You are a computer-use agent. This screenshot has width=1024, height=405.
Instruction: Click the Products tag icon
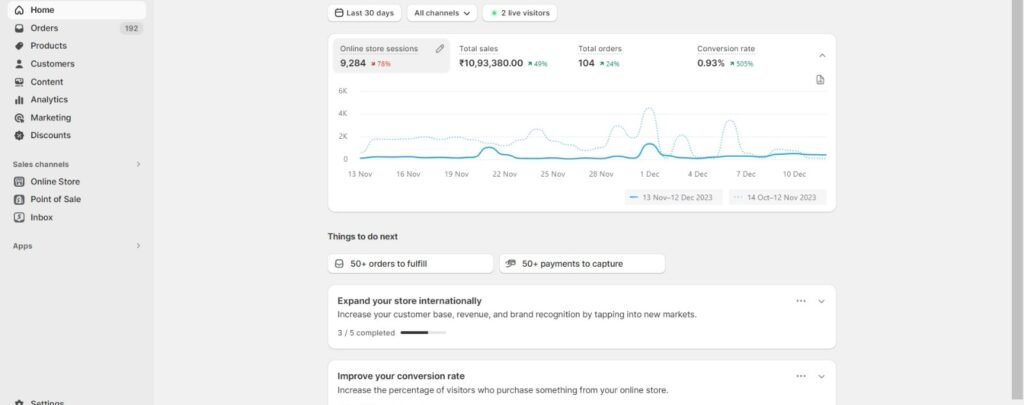point(19,46)
